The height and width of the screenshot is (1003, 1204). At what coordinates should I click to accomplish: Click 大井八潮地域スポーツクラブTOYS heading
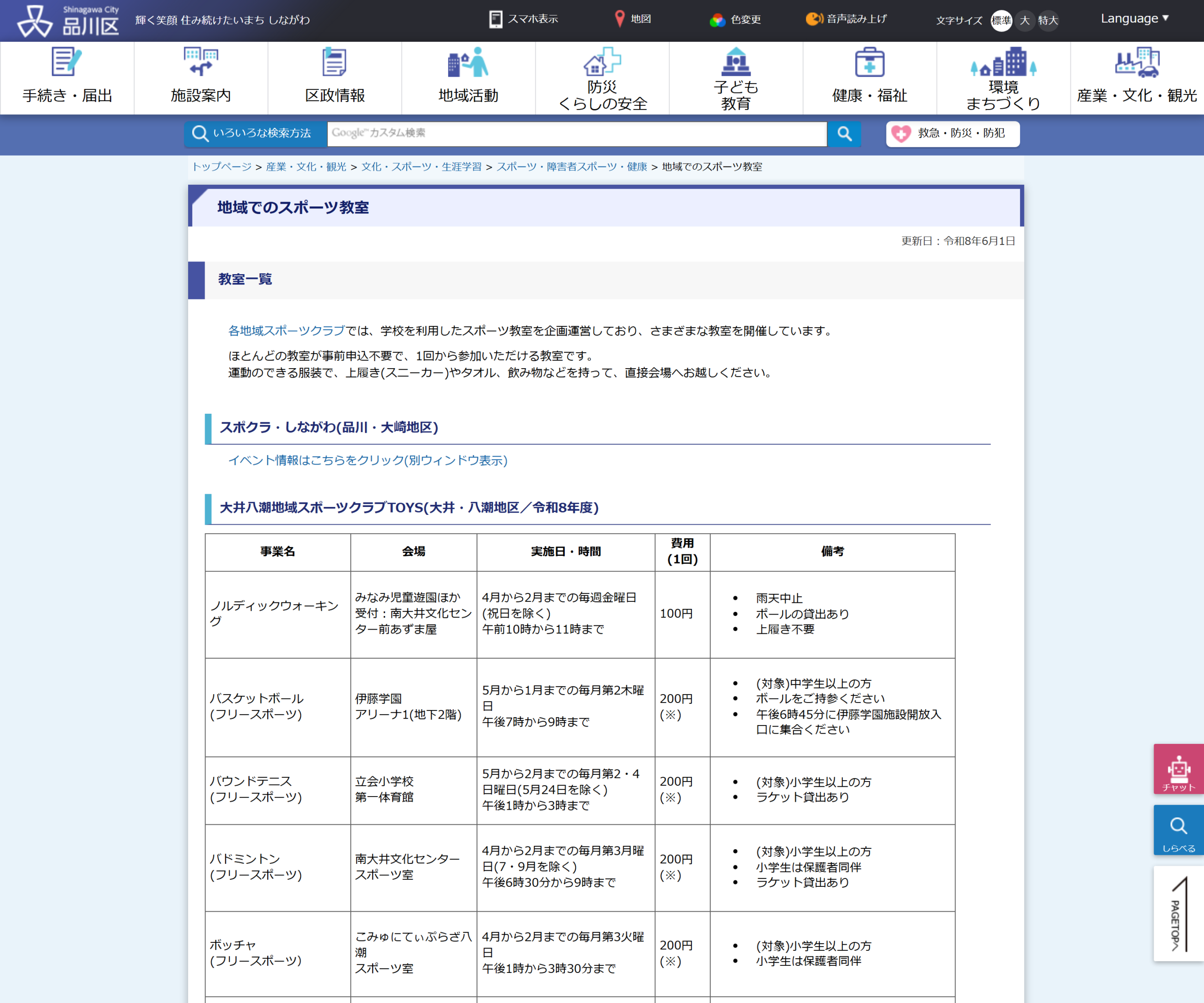(409, 508)
